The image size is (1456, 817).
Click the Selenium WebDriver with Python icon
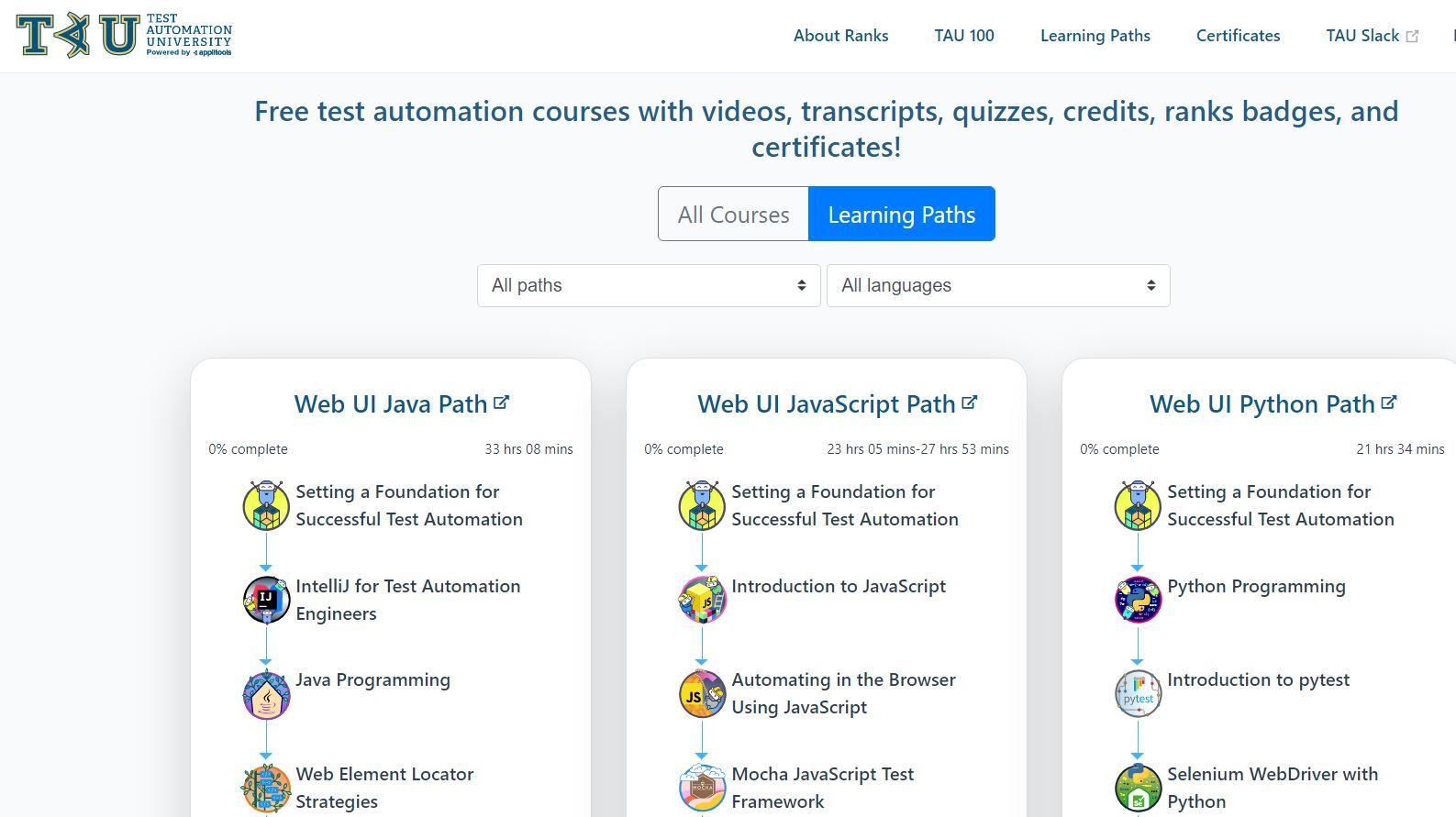(x=1138, y=789)
